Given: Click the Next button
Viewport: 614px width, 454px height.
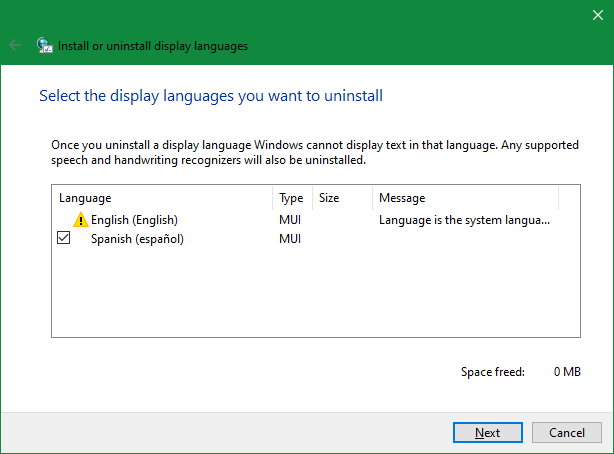Looking at the screenshot, I should click(488, 432).
